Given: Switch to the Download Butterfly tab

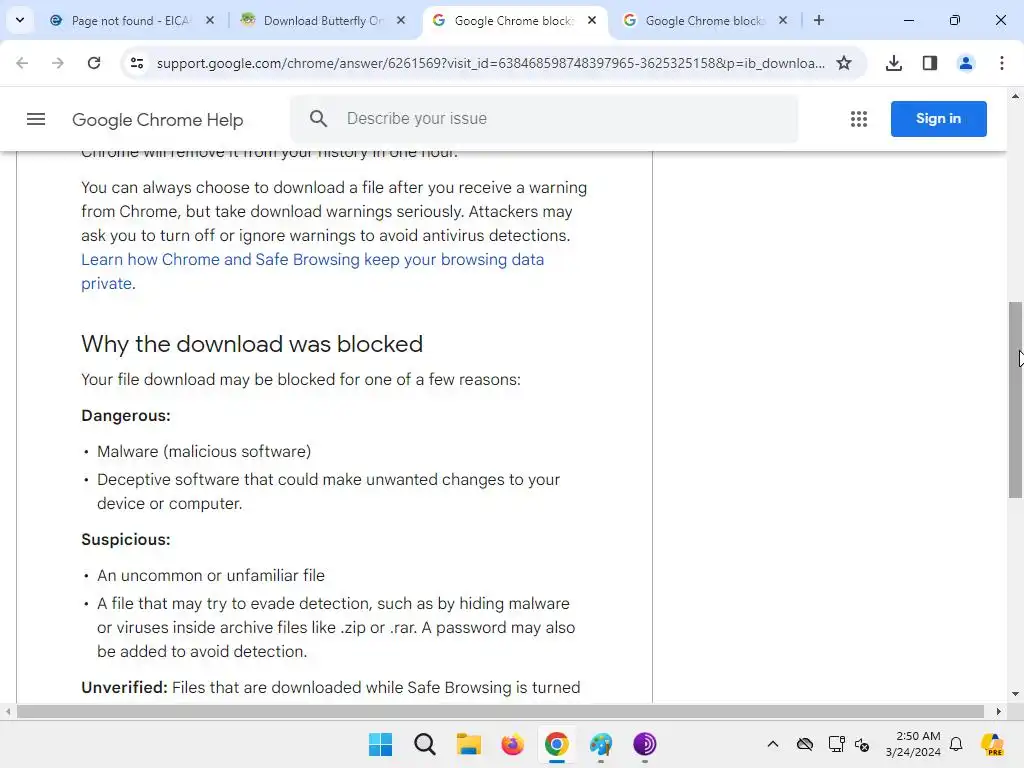Looking at the screenshot, I should [x=323, y=20].
